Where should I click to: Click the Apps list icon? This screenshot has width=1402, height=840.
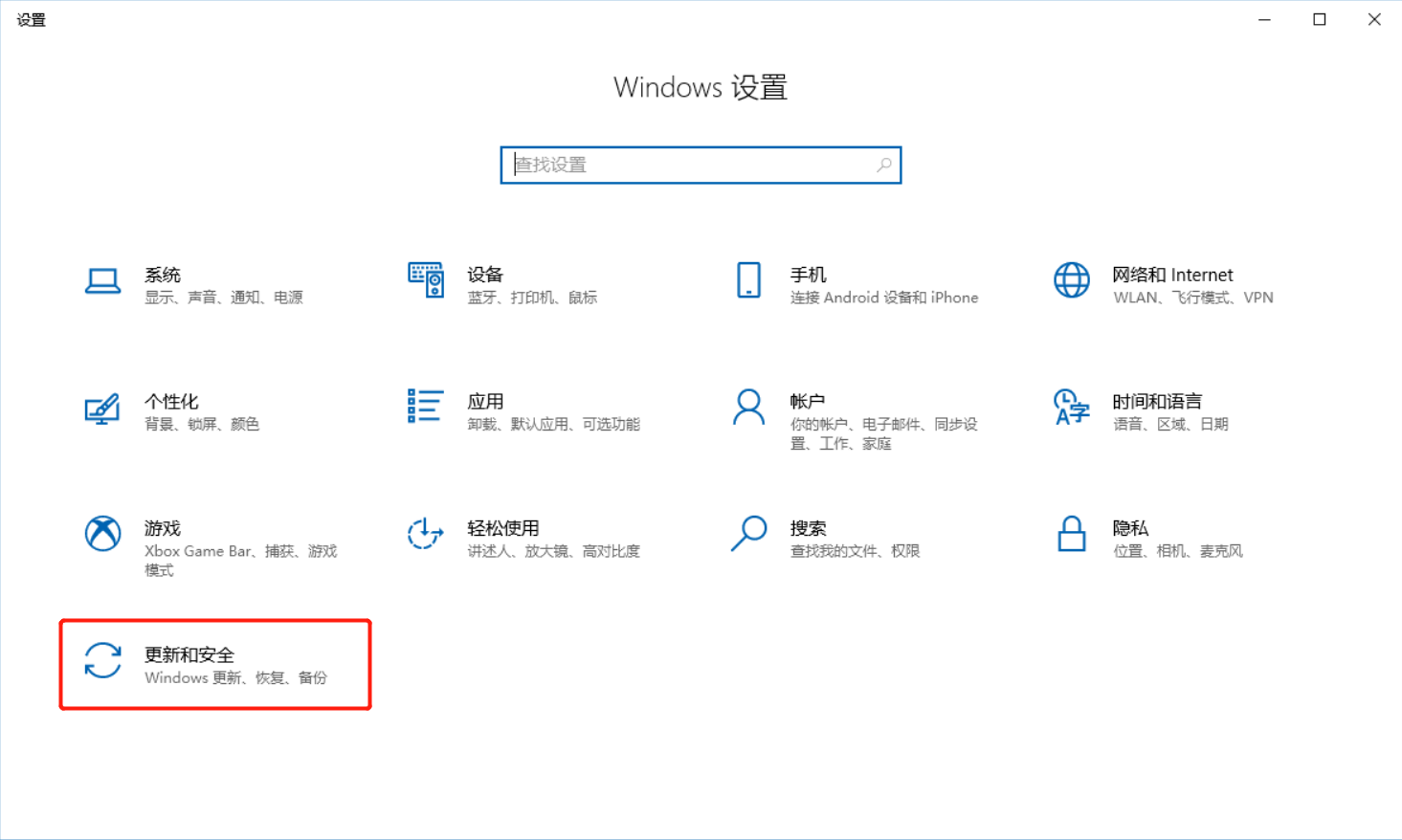(x=425, y=407)
